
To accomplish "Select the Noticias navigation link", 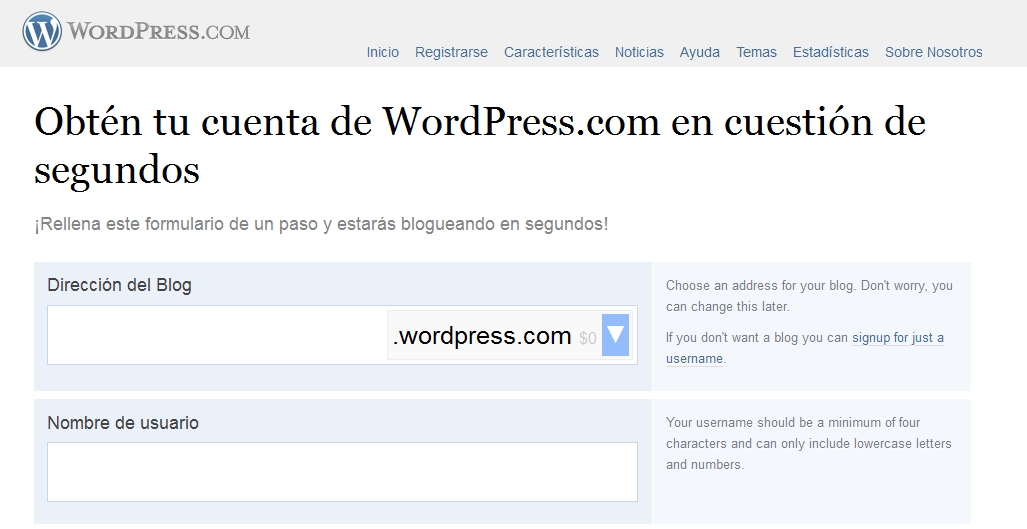I will (639, 52).
